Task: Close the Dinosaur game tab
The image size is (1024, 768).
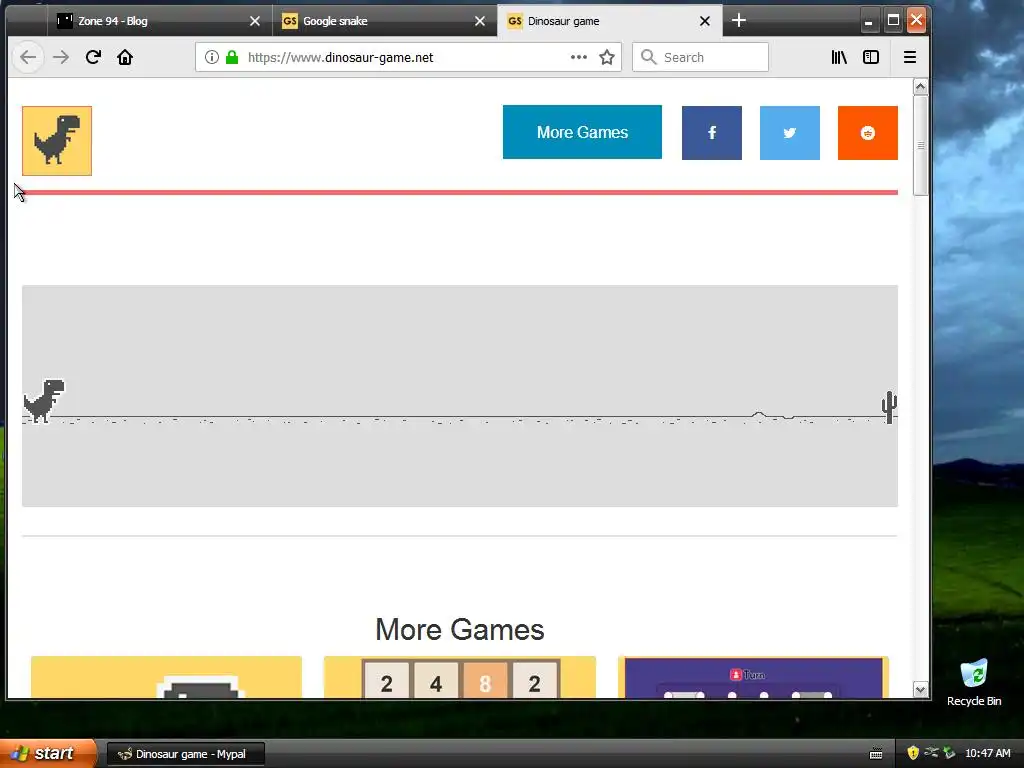Action: tap(705, 21)
